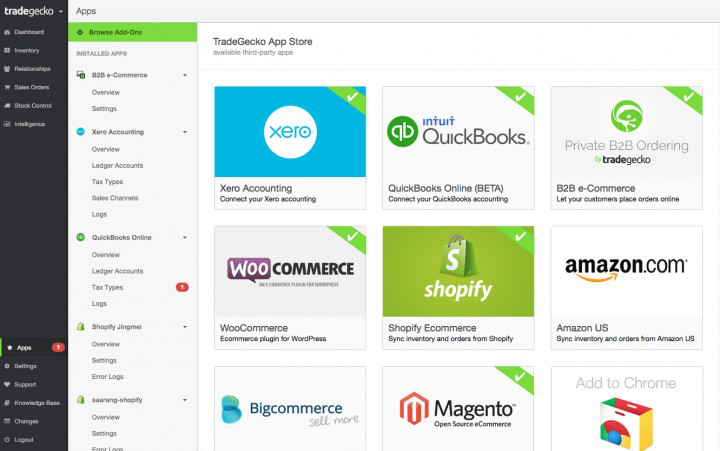Image resolution: width=720 pixels, height=451 pixels.
Task: Click the Relationships people icon
Action: click(x=7, y=69)
